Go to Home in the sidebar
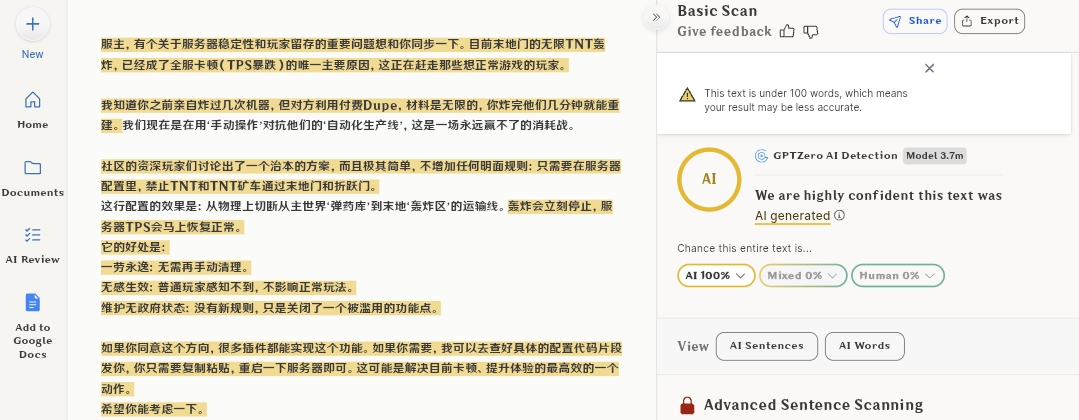1079x420 pixels. (33, 100)
